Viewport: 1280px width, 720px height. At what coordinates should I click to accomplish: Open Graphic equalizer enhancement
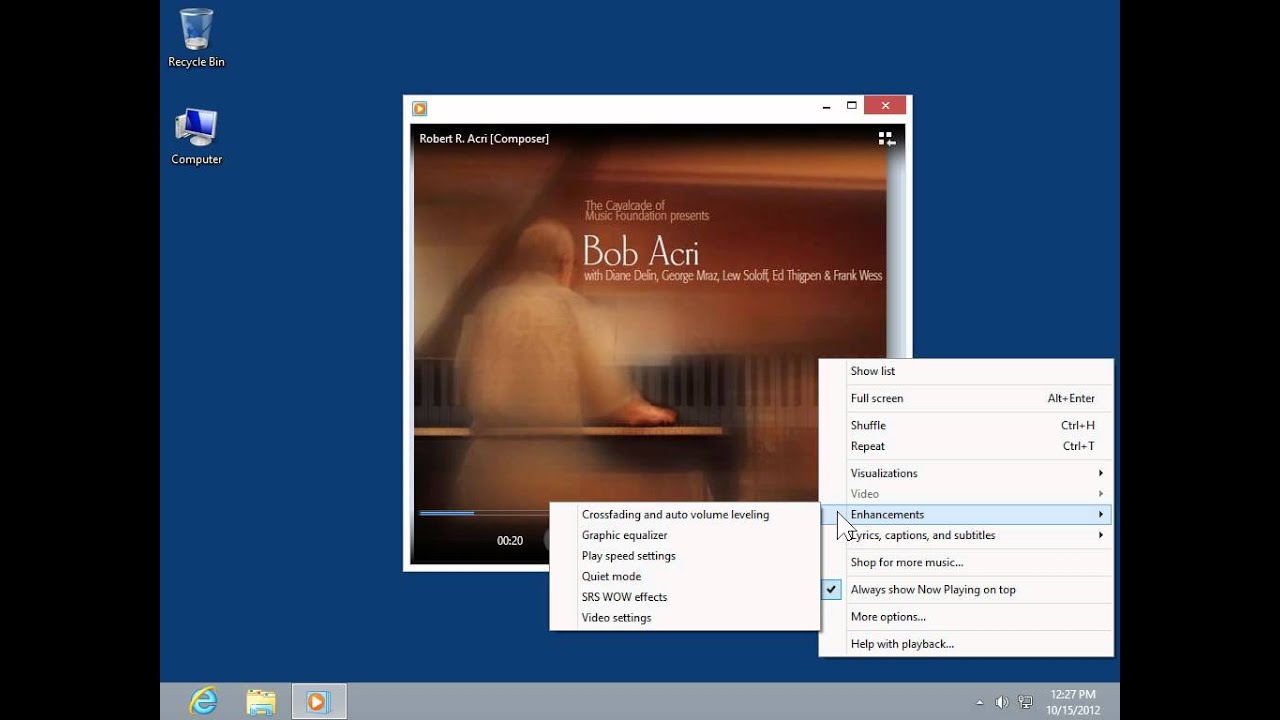point(685,535)
